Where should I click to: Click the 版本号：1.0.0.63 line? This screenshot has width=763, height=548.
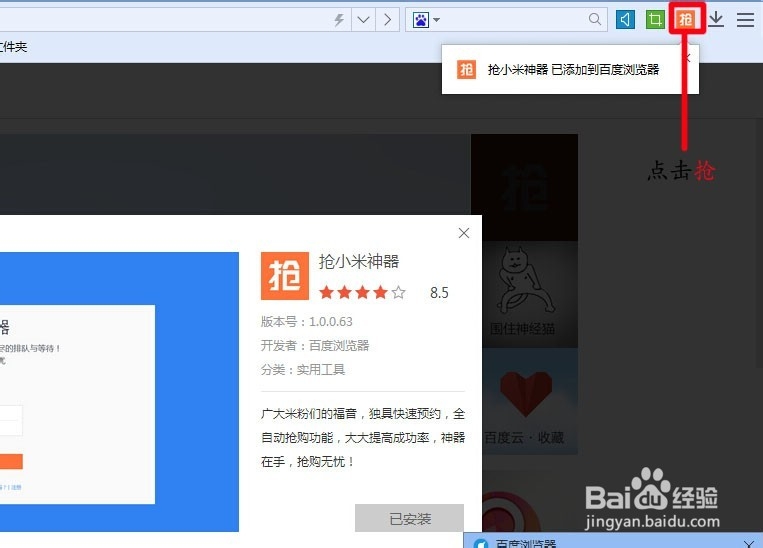click(307, 322)
